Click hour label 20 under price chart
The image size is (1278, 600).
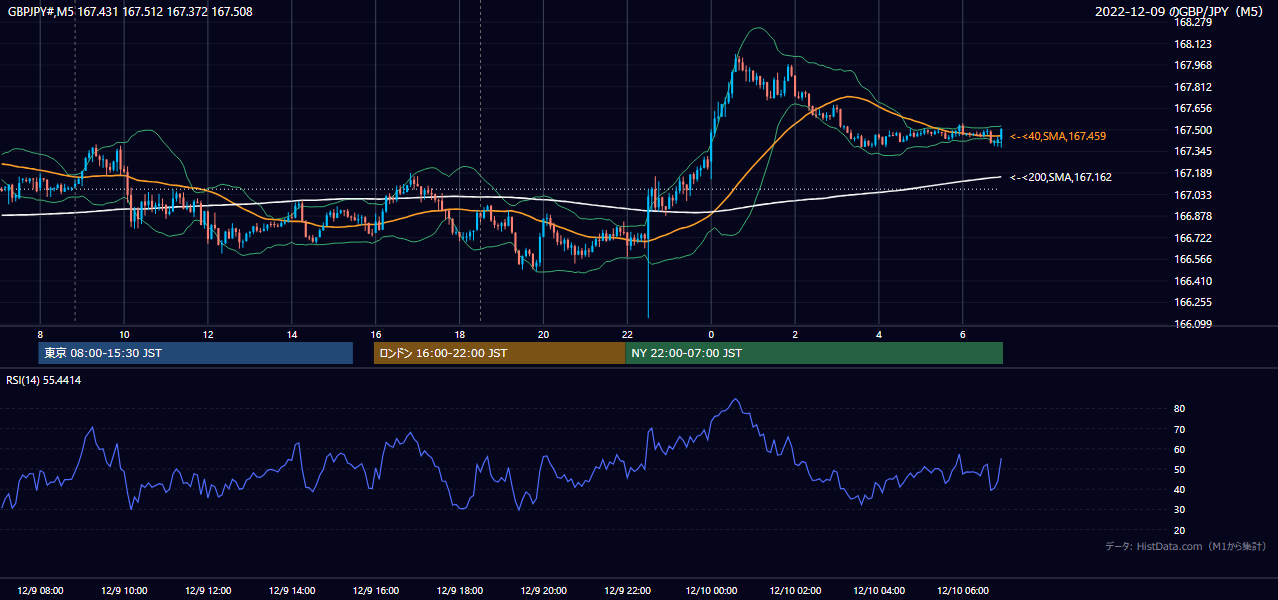tap(543, 334)
